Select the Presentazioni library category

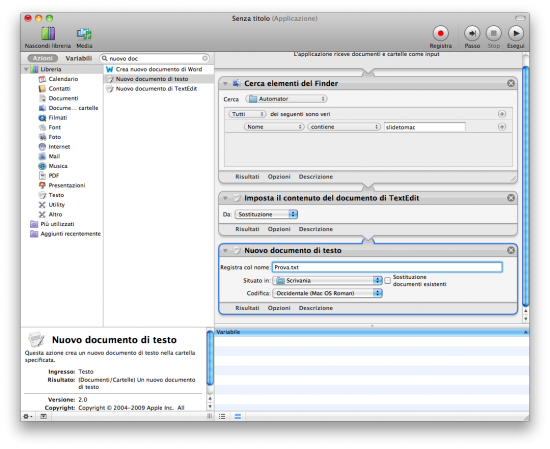[x=67, y=185]
